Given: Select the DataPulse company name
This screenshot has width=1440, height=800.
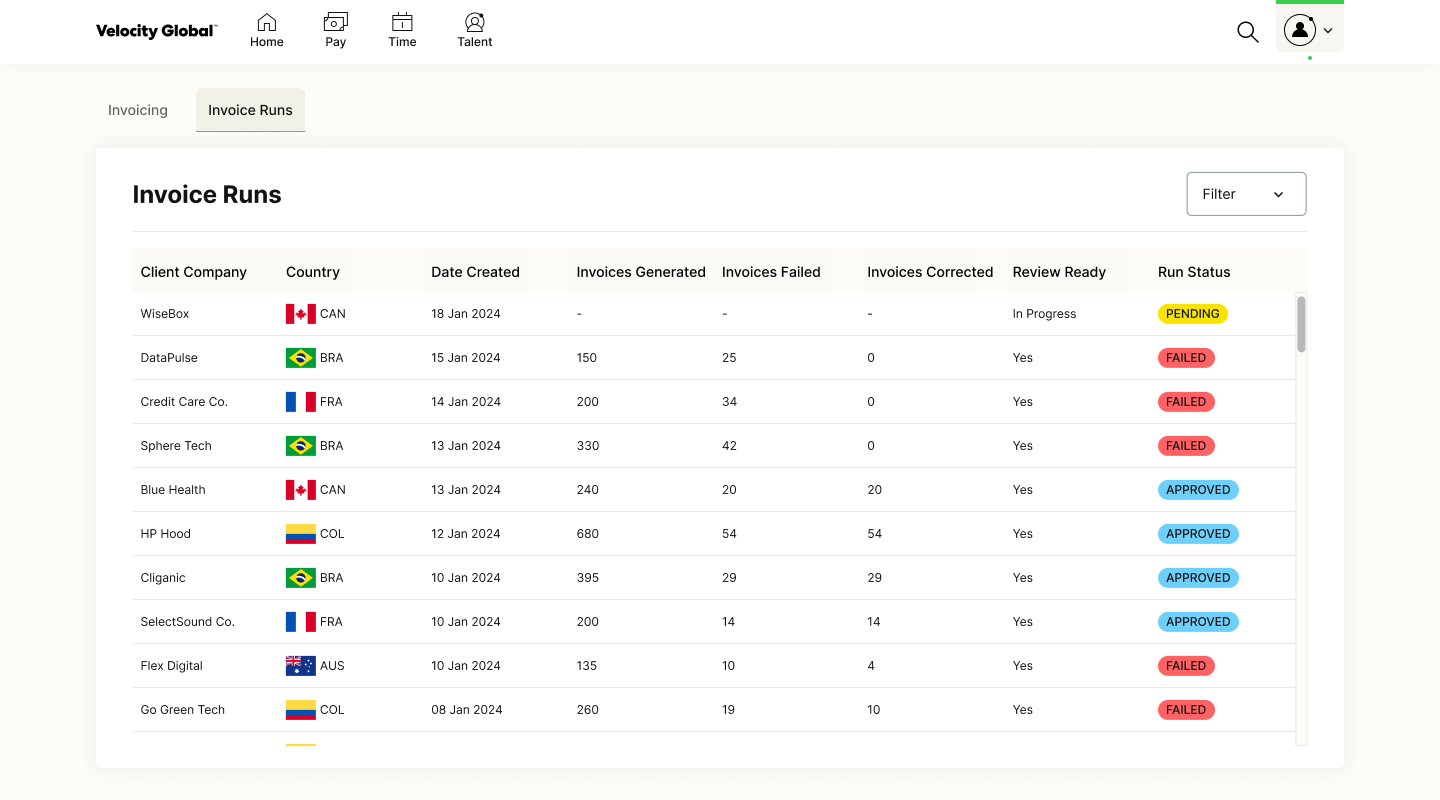Looking at the screenshot, I should pos(169,358).
